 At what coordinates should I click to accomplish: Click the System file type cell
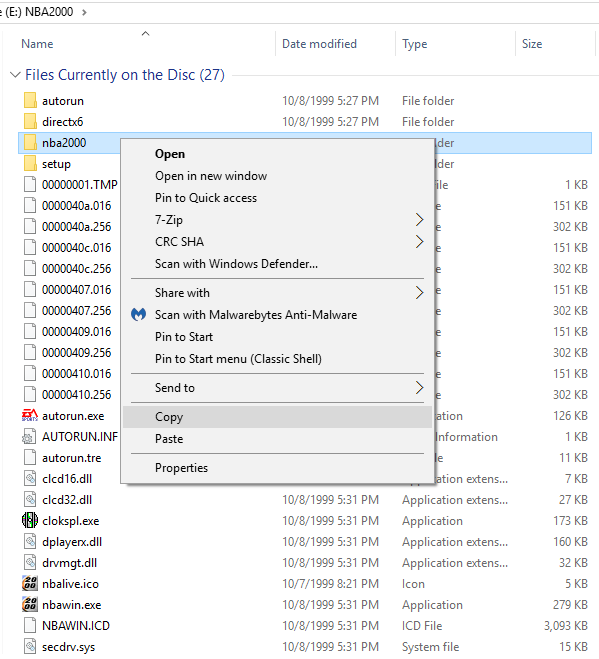click(430, 647)
